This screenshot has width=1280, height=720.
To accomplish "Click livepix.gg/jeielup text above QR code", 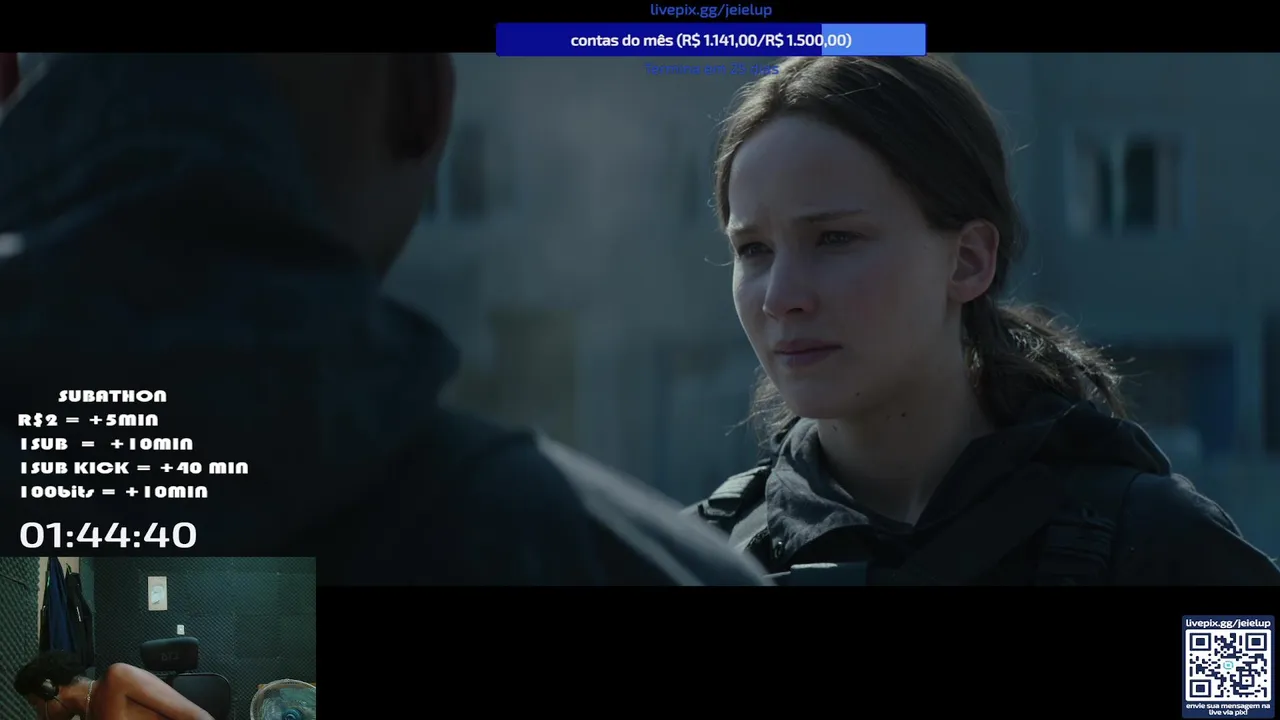I will [1228, 623].
